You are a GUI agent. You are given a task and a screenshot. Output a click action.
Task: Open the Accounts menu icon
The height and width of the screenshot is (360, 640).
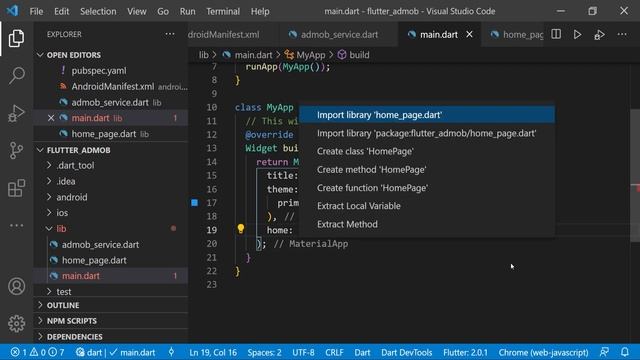point(16,286)
